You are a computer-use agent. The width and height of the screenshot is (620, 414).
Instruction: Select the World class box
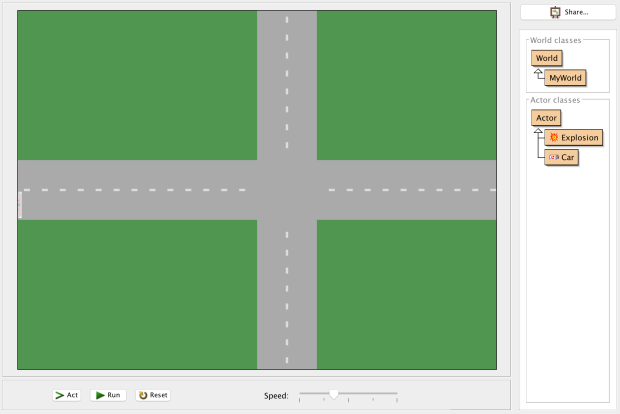click(547, 58)
